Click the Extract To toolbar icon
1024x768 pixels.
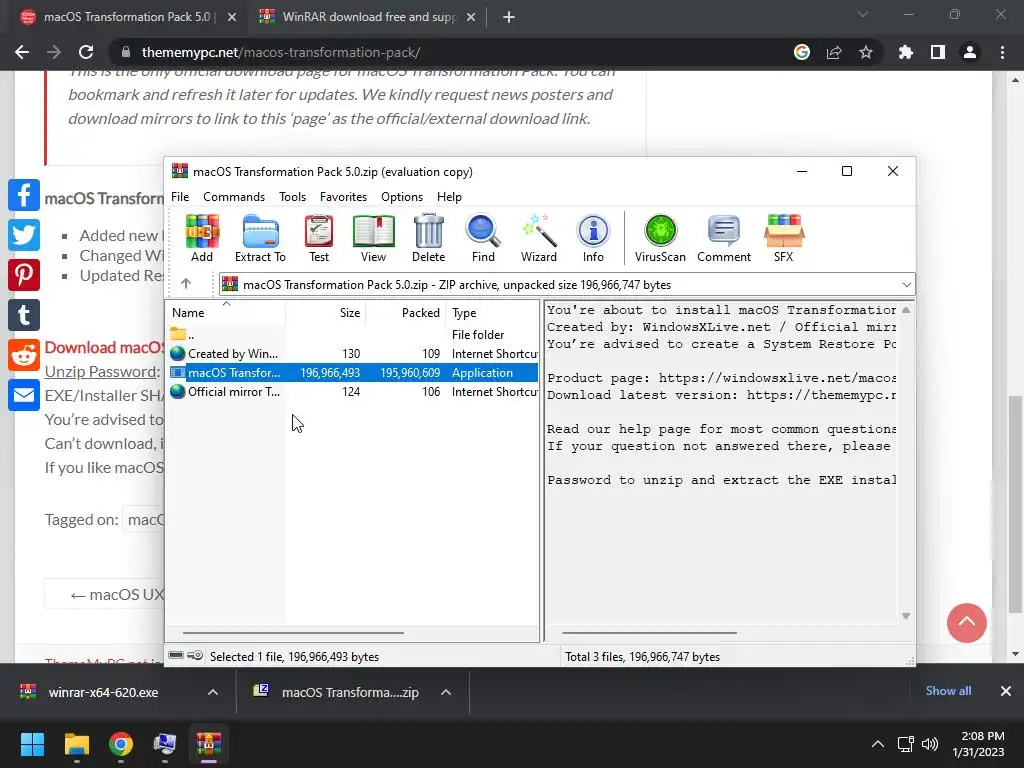pos(260,238)
